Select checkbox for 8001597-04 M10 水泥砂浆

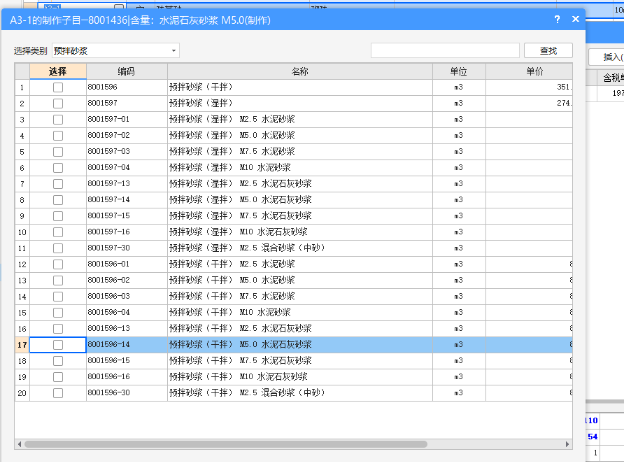tap(58, 168)
